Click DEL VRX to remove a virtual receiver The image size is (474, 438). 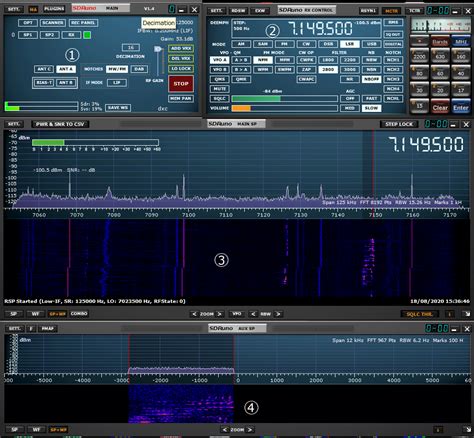coord(181,58)
